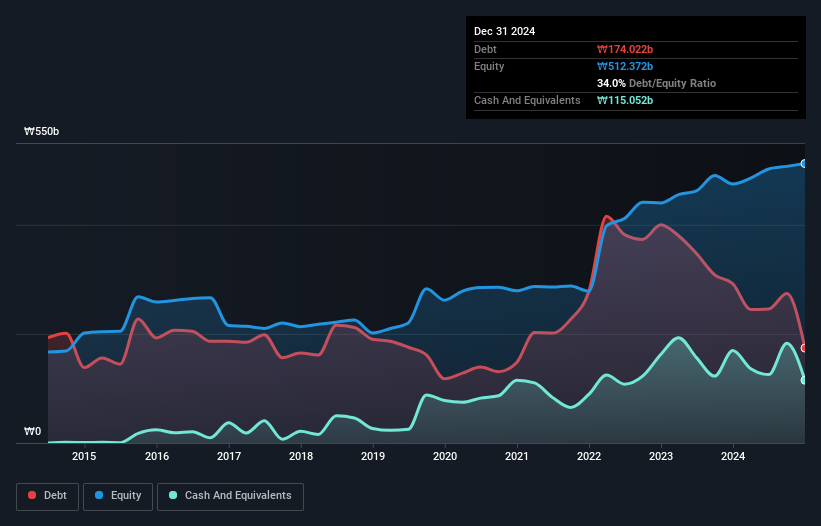The height and width of the screenshot is (526, 821).
Task: Click the 2017 x-axis label
Action: (229, 456)
